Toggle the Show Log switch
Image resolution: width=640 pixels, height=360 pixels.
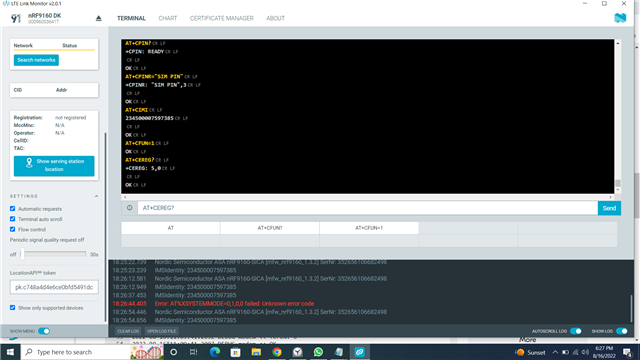622,331
